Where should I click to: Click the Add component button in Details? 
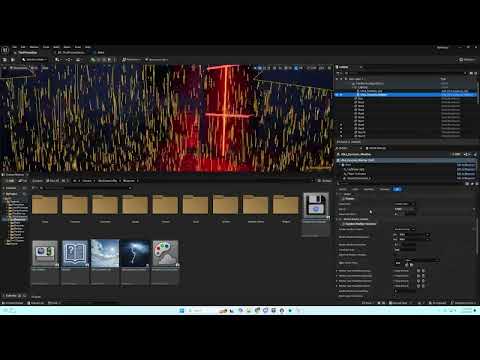[456, 154]
